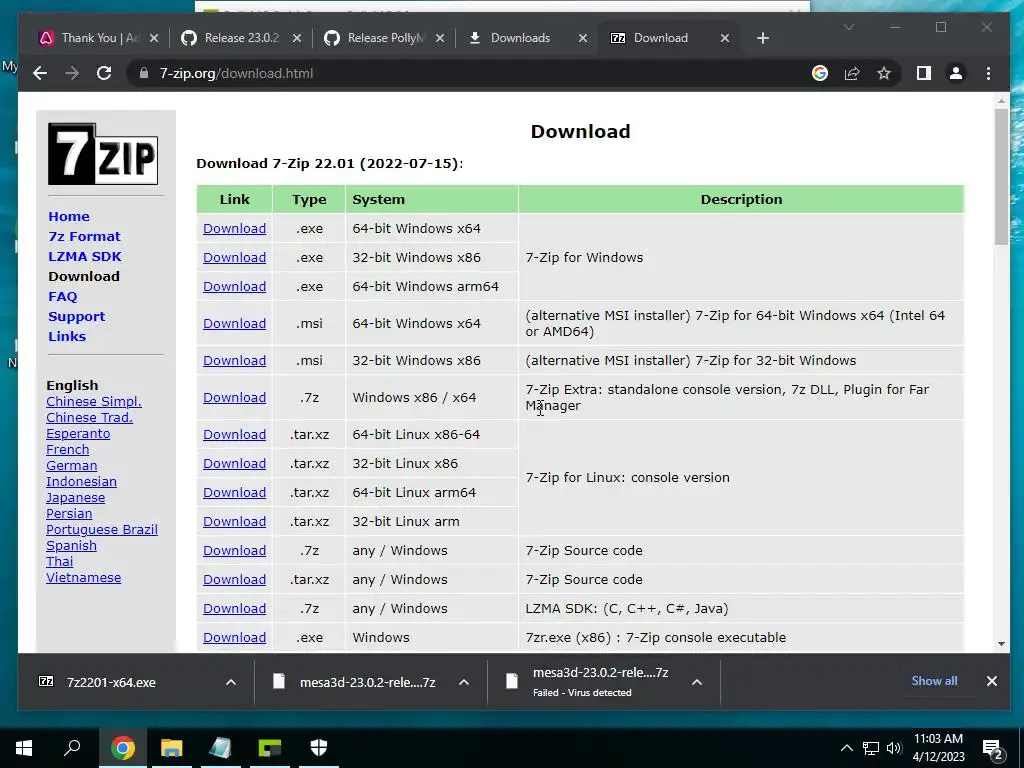The image size is (1024, 768).
Task: Switch language to Chinese Simpl.
Action: tap(93, 402)
